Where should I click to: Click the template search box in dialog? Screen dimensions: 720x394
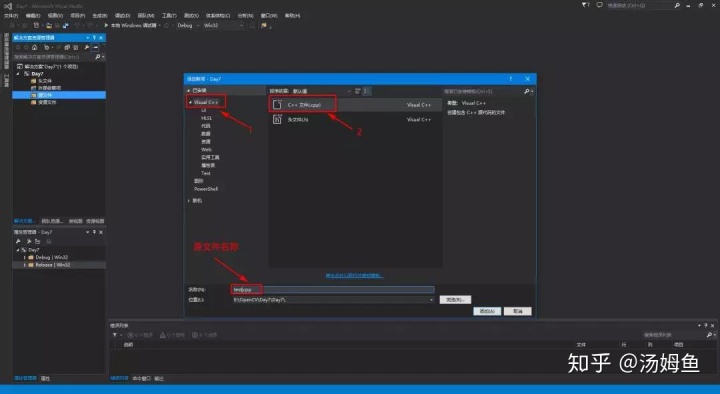point(484,91)
